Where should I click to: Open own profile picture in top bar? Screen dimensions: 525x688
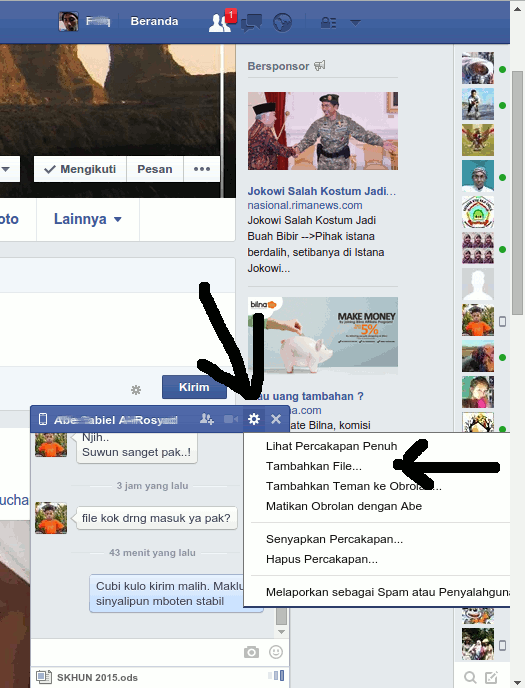68,21
